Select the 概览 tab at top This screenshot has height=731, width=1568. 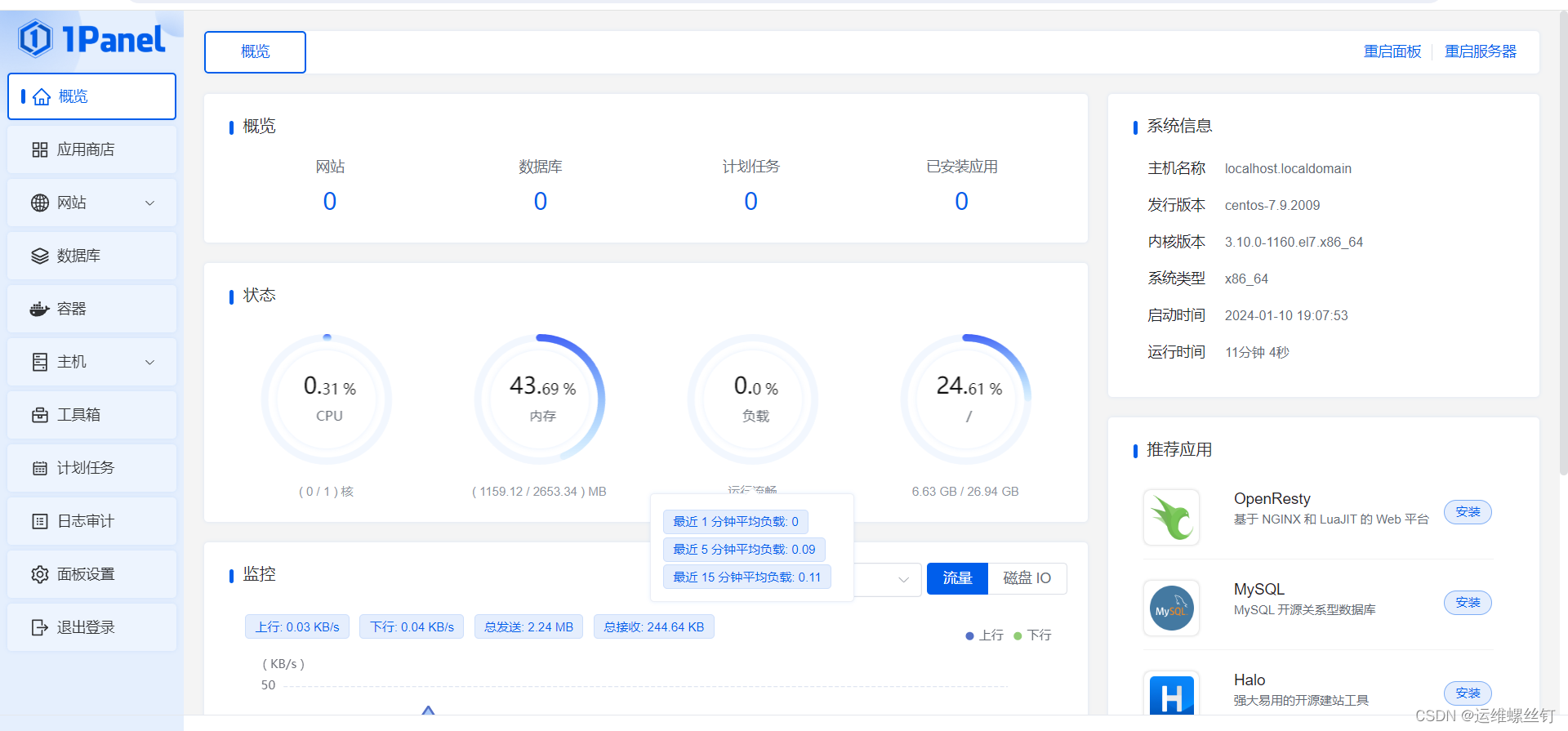coord(255,52)
